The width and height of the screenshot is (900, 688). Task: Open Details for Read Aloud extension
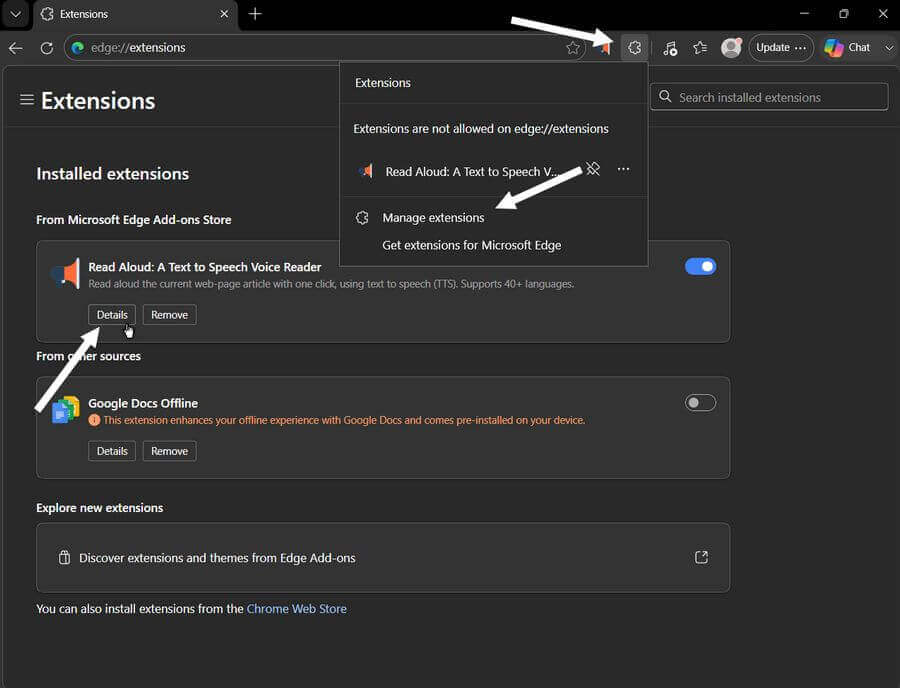click(x=112, y=315)
